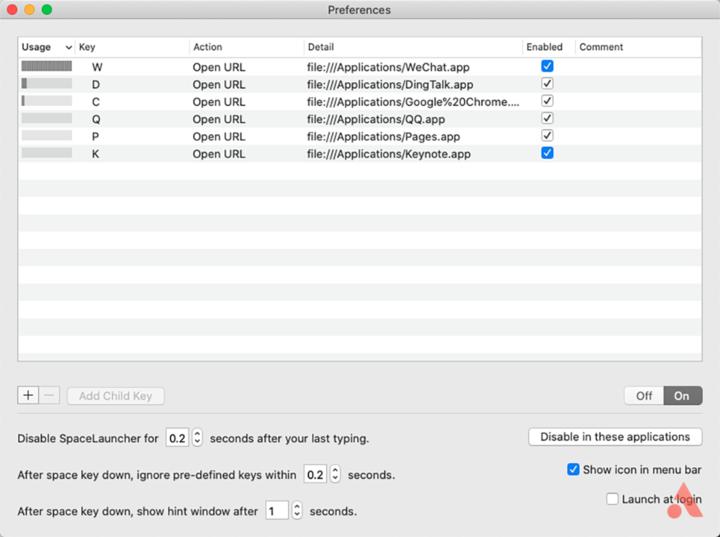The width and height of the screenshot is (720, 537).
Task: Click the Add Child Key button
Action: [x=115, y=396]
